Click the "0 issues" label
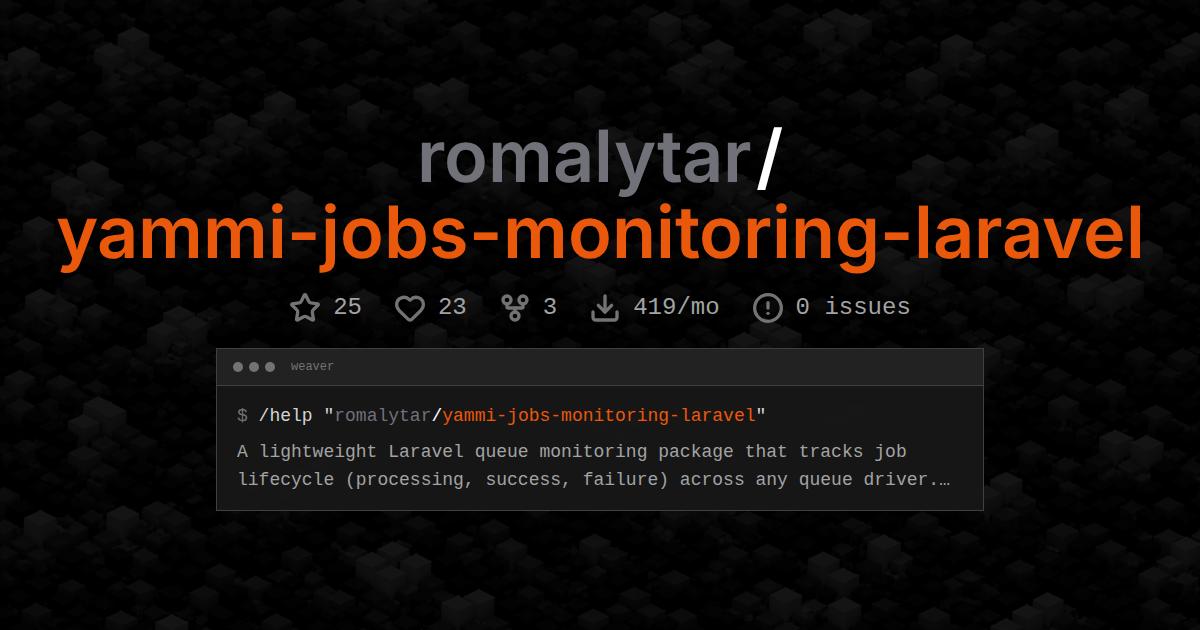This screenshot has width=1200, height=630. (853, 307)
